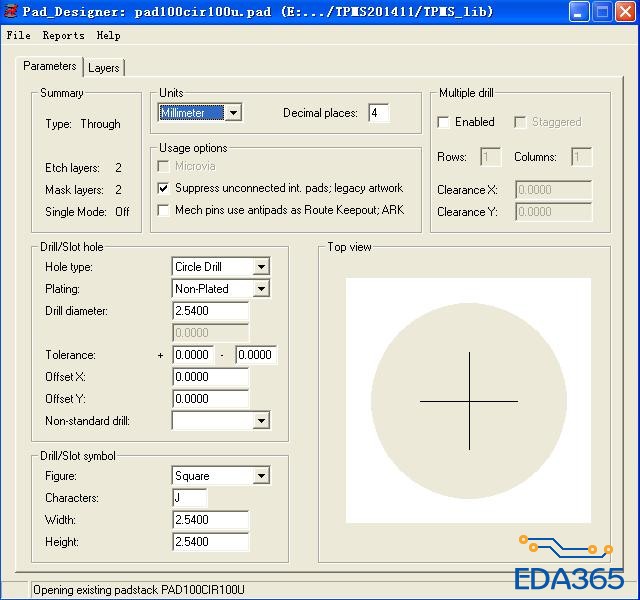The width and height of the screenshot is (640, 600).
Task: Uncheck Suppress unconnected int. pads option
Action: click(x=163, y=188)
